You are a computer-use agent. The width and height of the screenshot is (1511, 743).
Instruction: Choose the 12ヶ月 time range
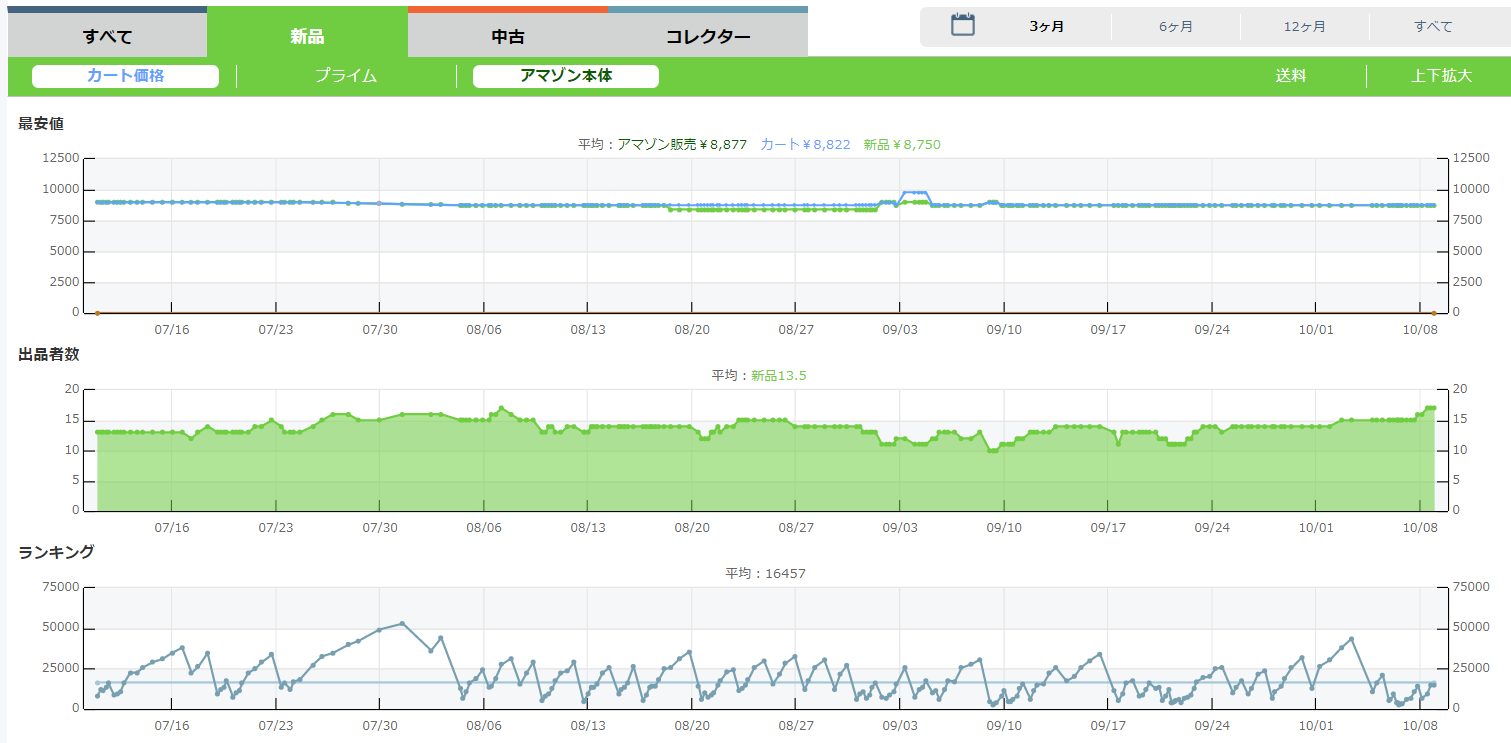click(1304, 26)
